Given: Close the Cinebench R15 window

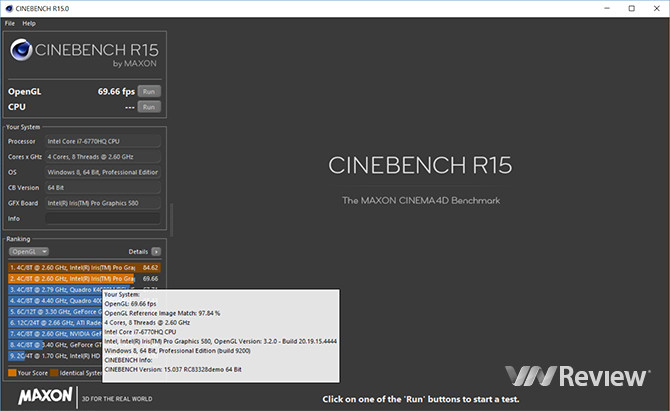Looking at the screenshot, I should [657, 8].
